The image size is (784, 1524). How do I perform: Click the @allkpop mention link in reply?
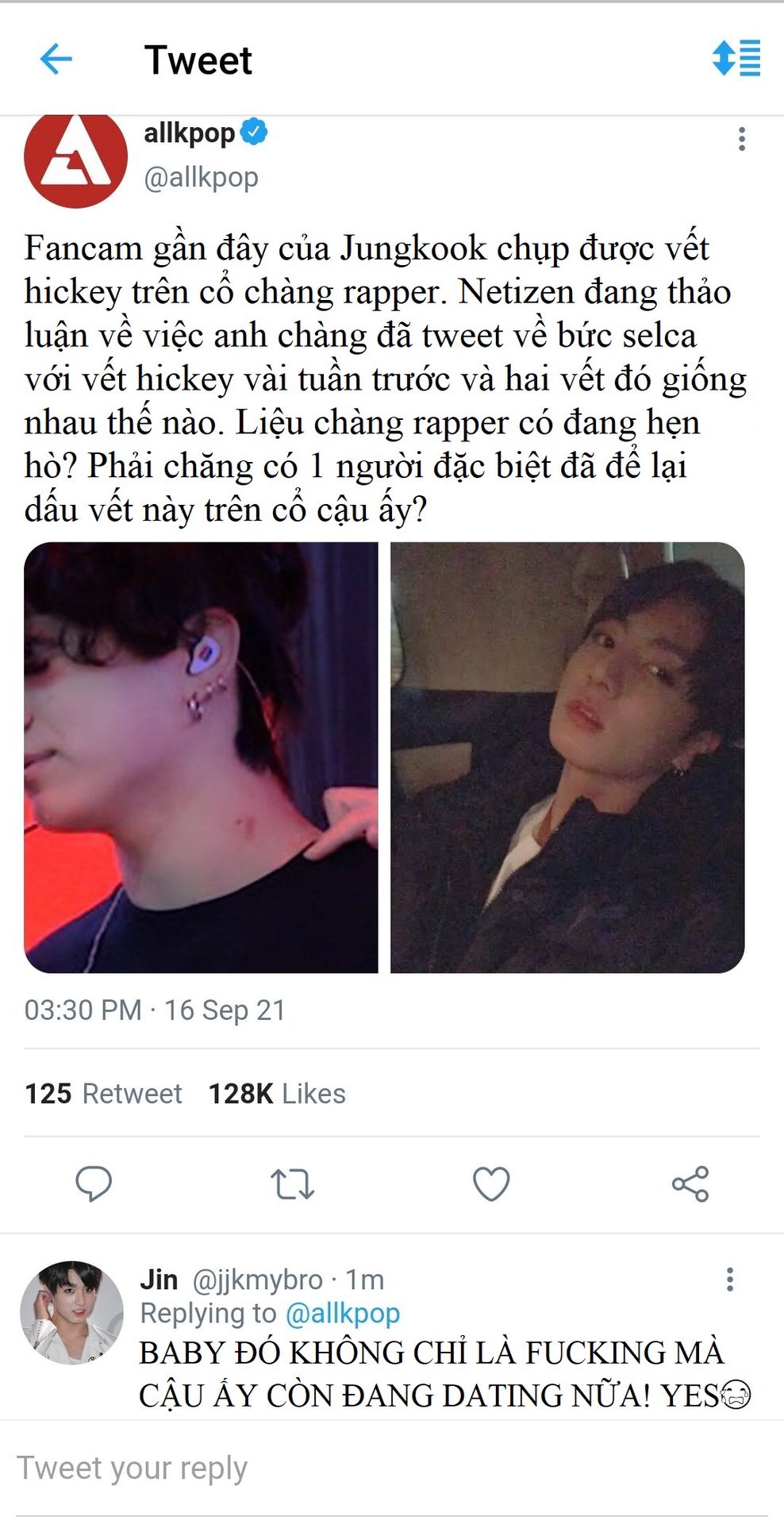[x=342, y=1314]
